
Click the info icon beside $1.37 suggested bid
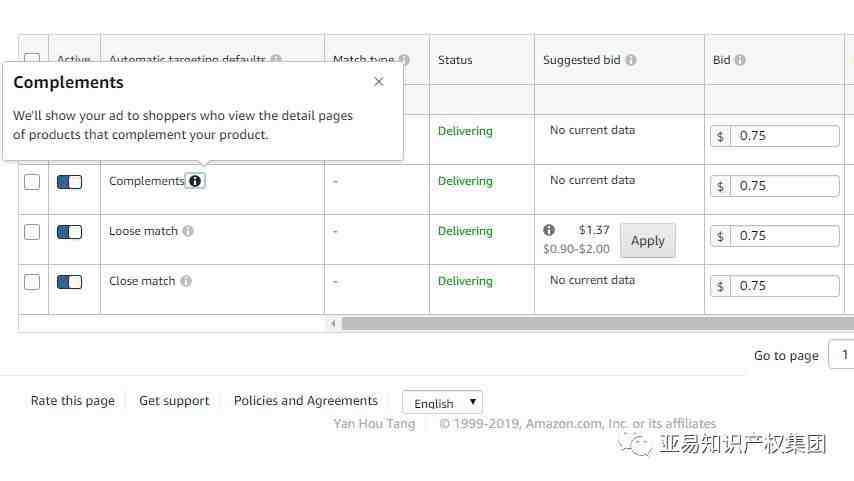pos(549,230)
